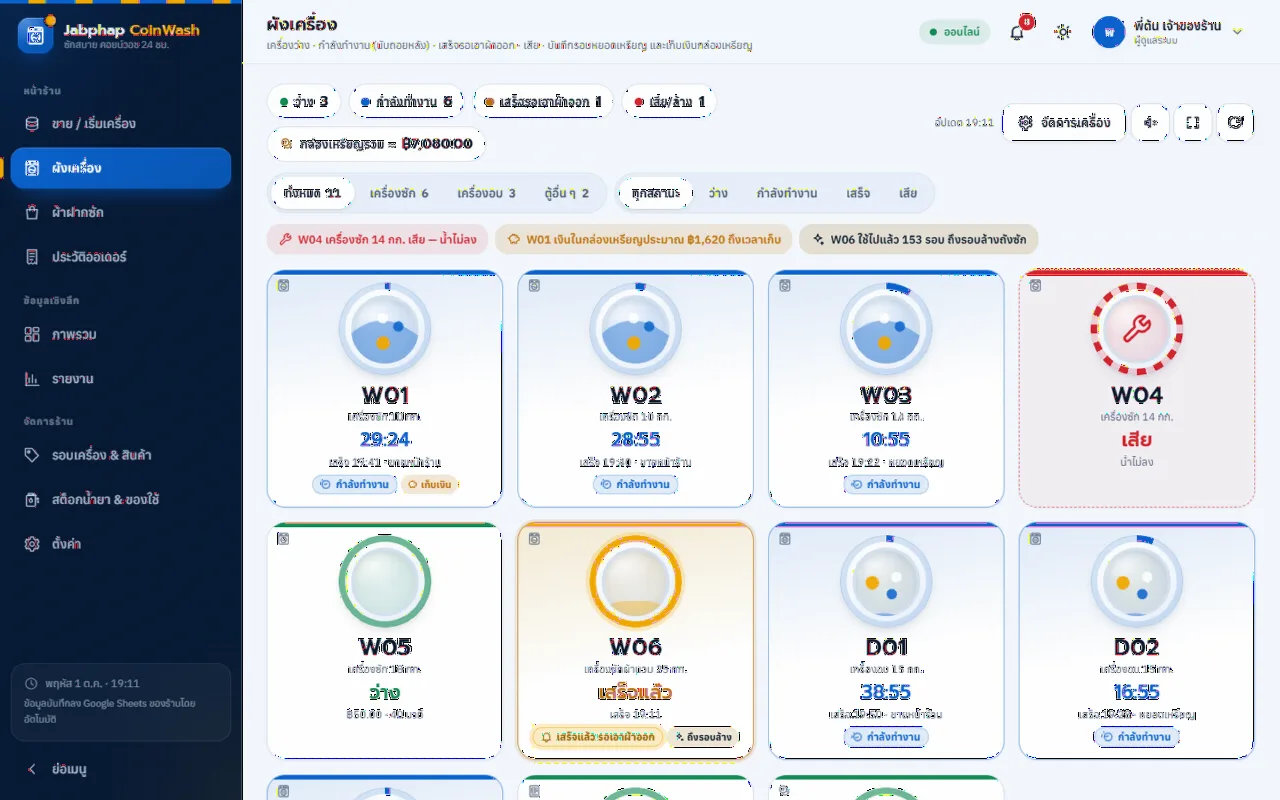
Task: Open ผ้าฝากซัก from the sidebar
Action: (121, 212)
